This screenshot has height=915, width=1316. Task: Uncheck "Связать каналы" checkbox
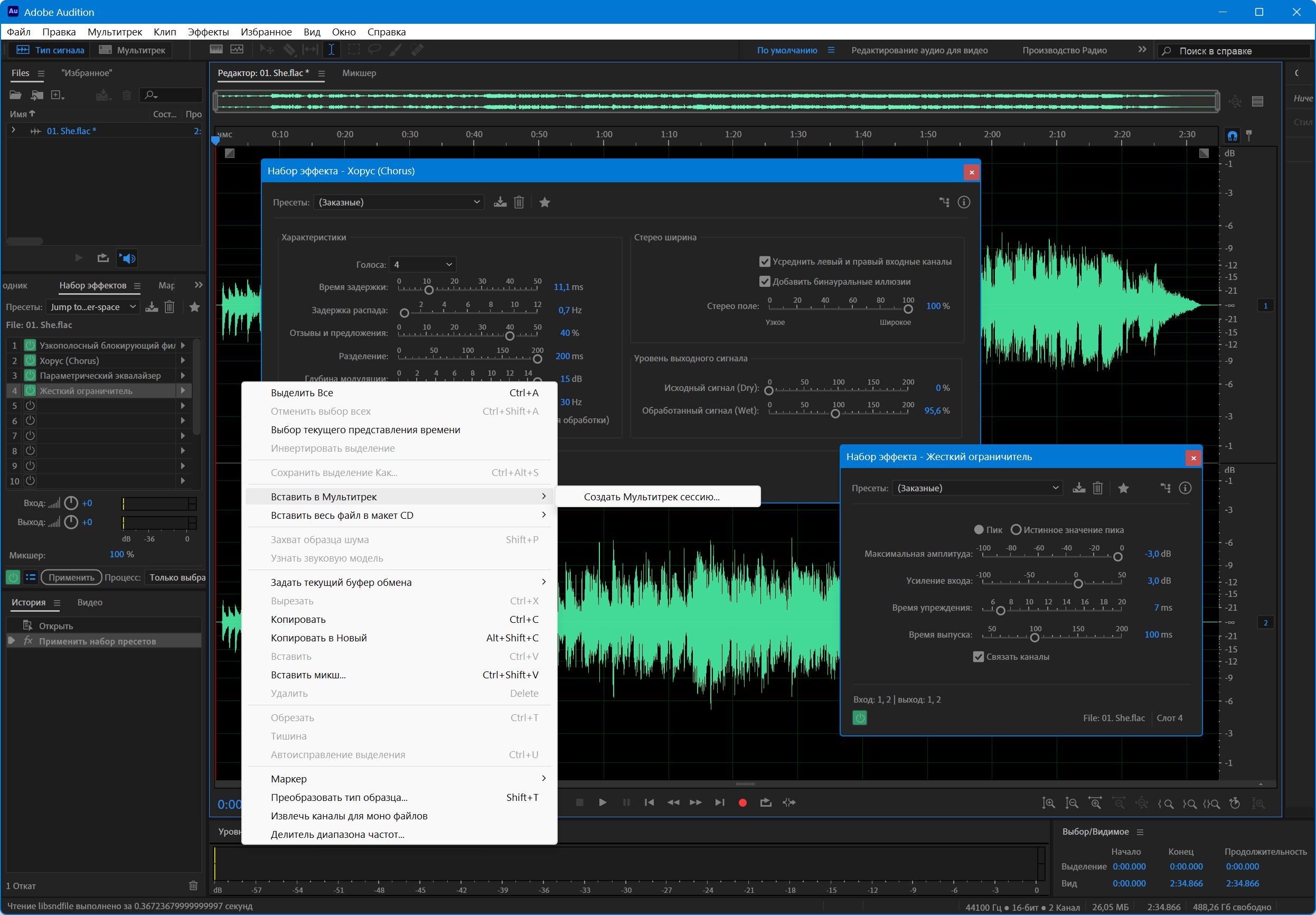(x=978, y=657)
